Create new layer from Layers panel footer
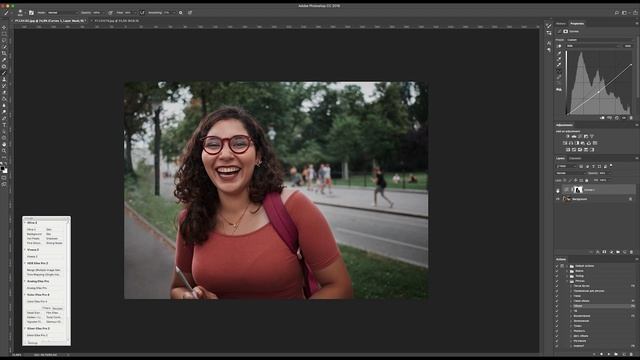 click(x=625, y=252)
